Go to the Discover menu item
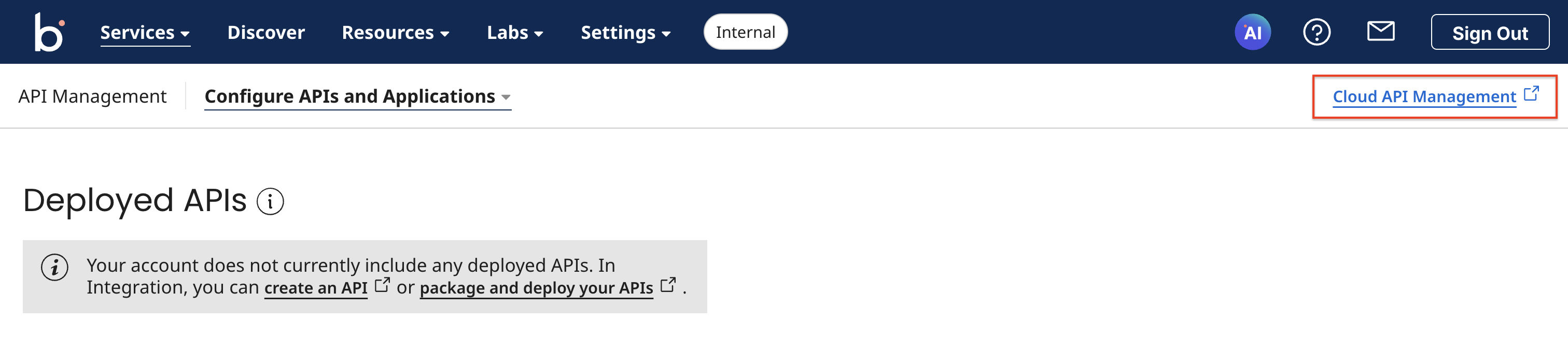This screenshot has height=362, width=1568. click(x=266, y=33)
